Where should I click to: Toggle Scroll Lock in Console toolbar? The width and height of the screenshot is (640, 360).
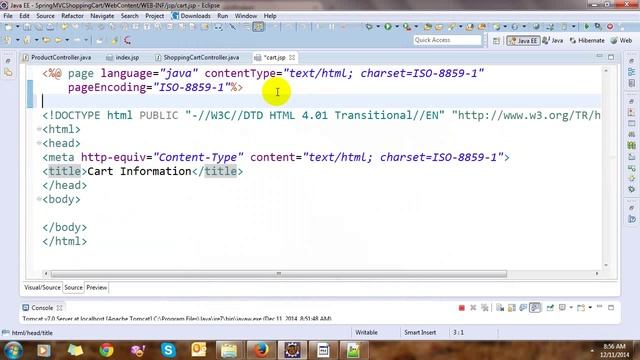pos(511,308)
